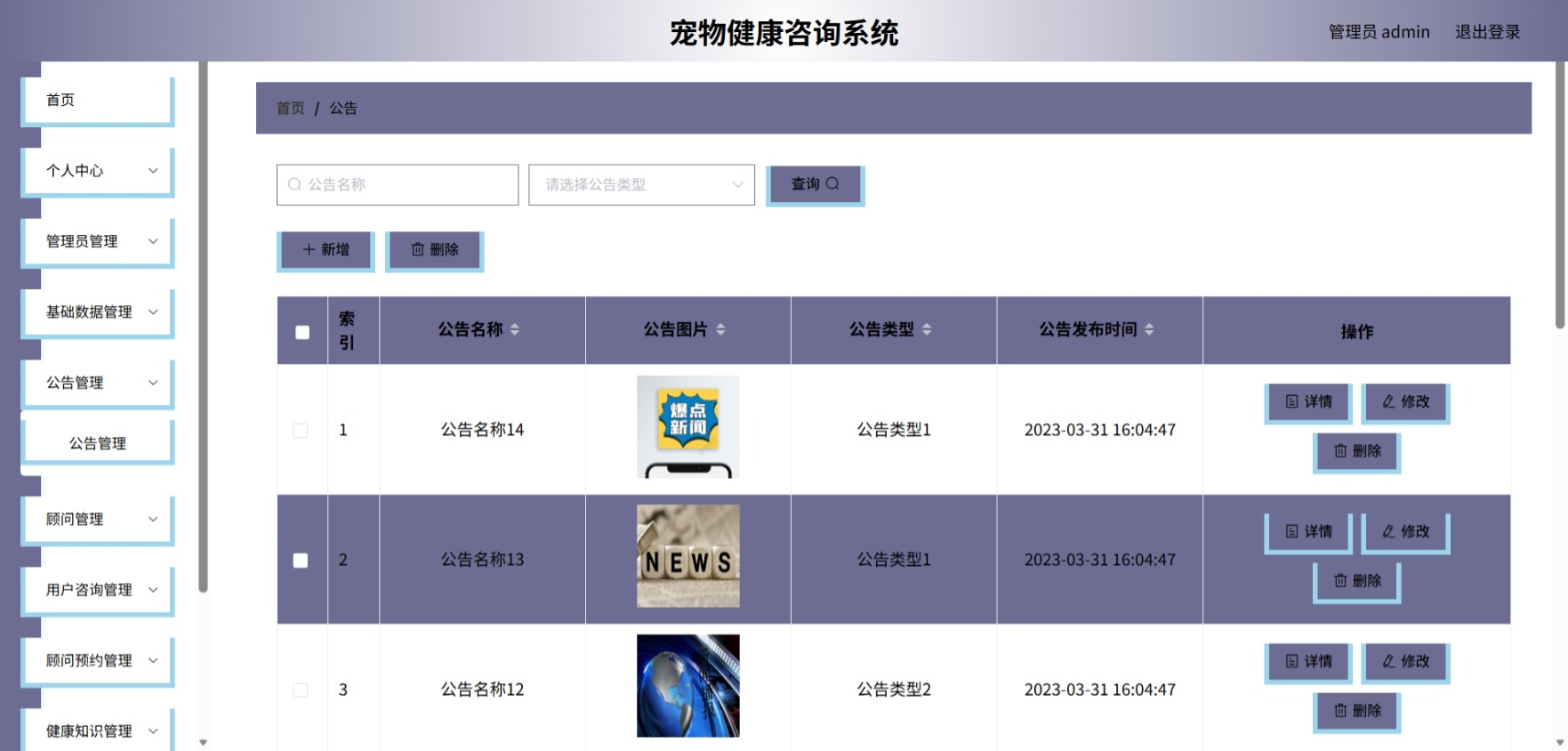Expand the 基础数据管理 sidebar menu
Image resolution: width=1568 pixels, height=751 pixels.
[98, 312]
